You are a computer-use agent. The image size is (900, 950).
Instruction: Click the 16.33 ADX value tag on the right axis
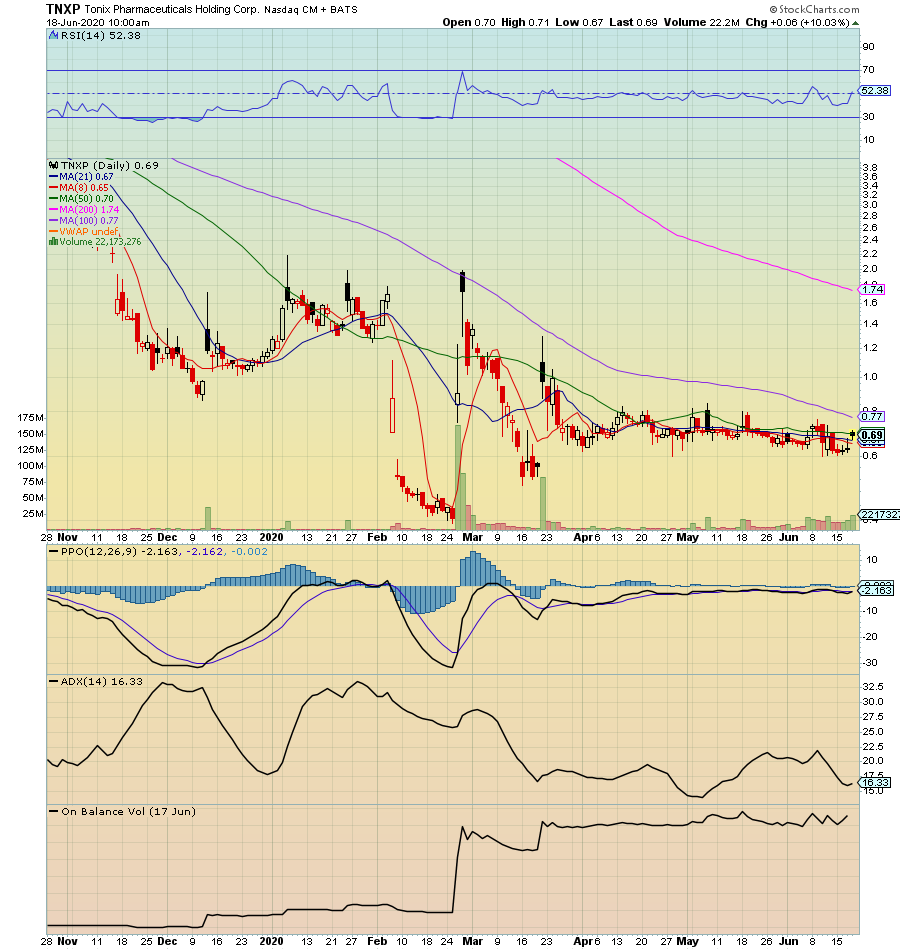875,782
